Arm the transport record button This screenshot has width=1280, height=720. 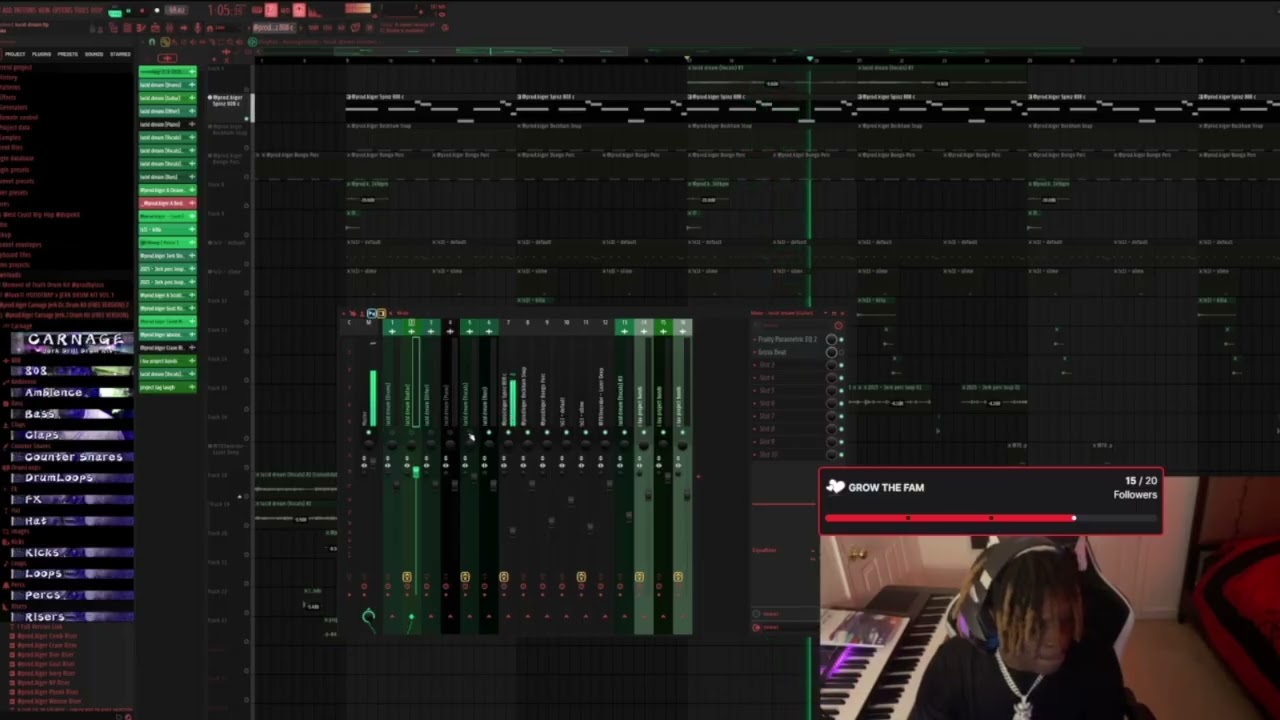[157, 10]
